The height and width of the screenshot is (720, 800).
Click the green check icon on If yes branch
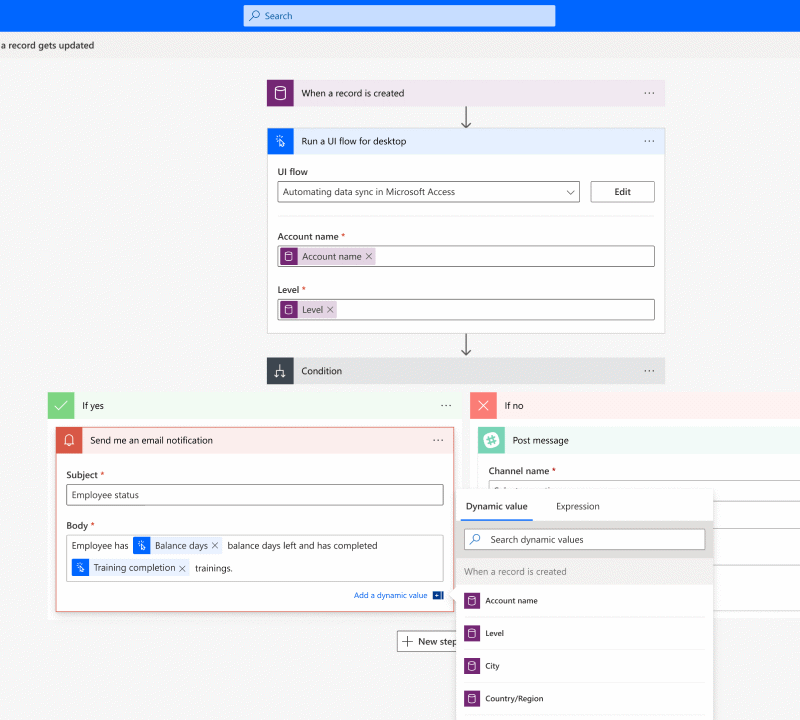pyautogui.click(x=61, y=405)
